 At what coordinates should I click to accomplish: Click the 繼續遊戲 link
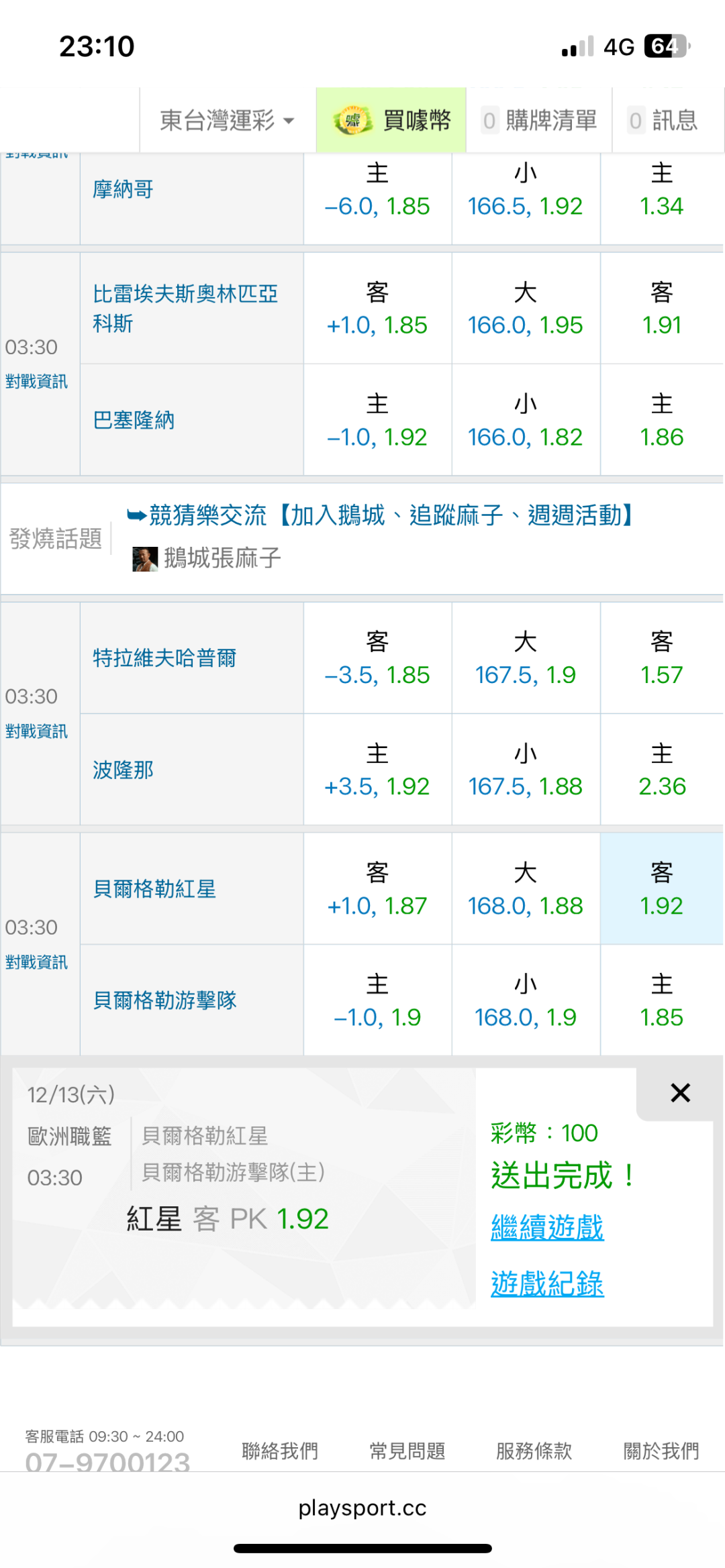547,1228
